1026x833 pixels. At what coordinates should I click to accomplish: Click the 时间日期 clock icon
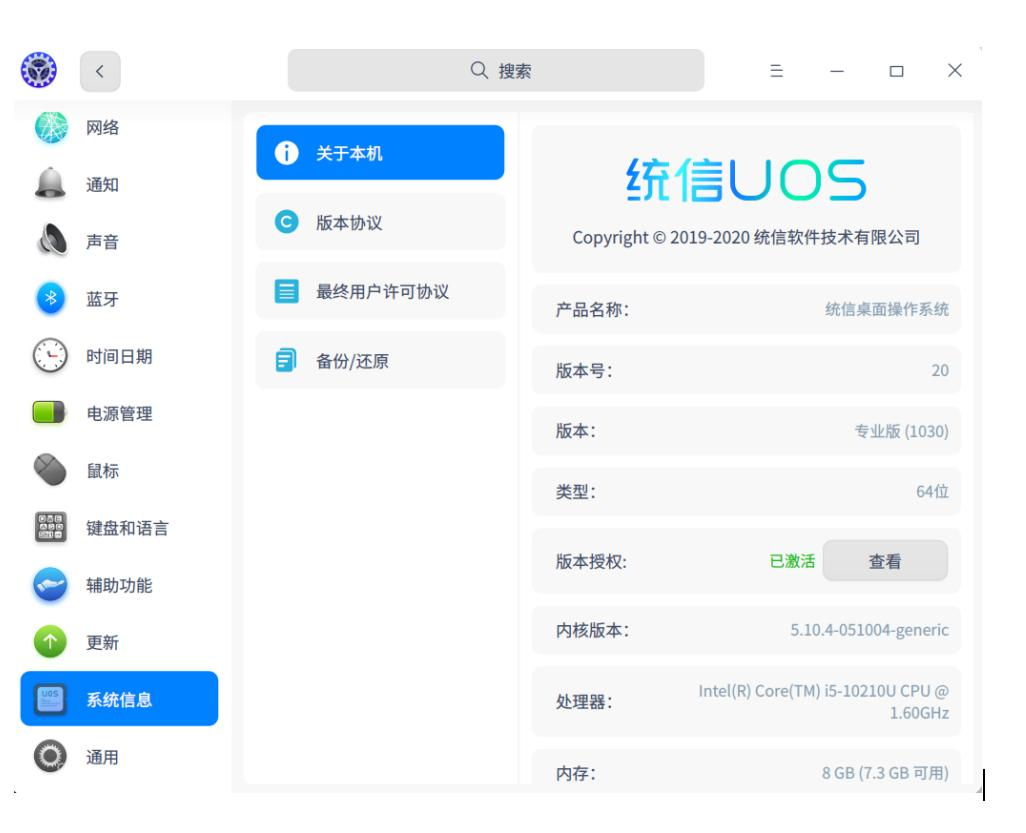(x=50, y=355)
